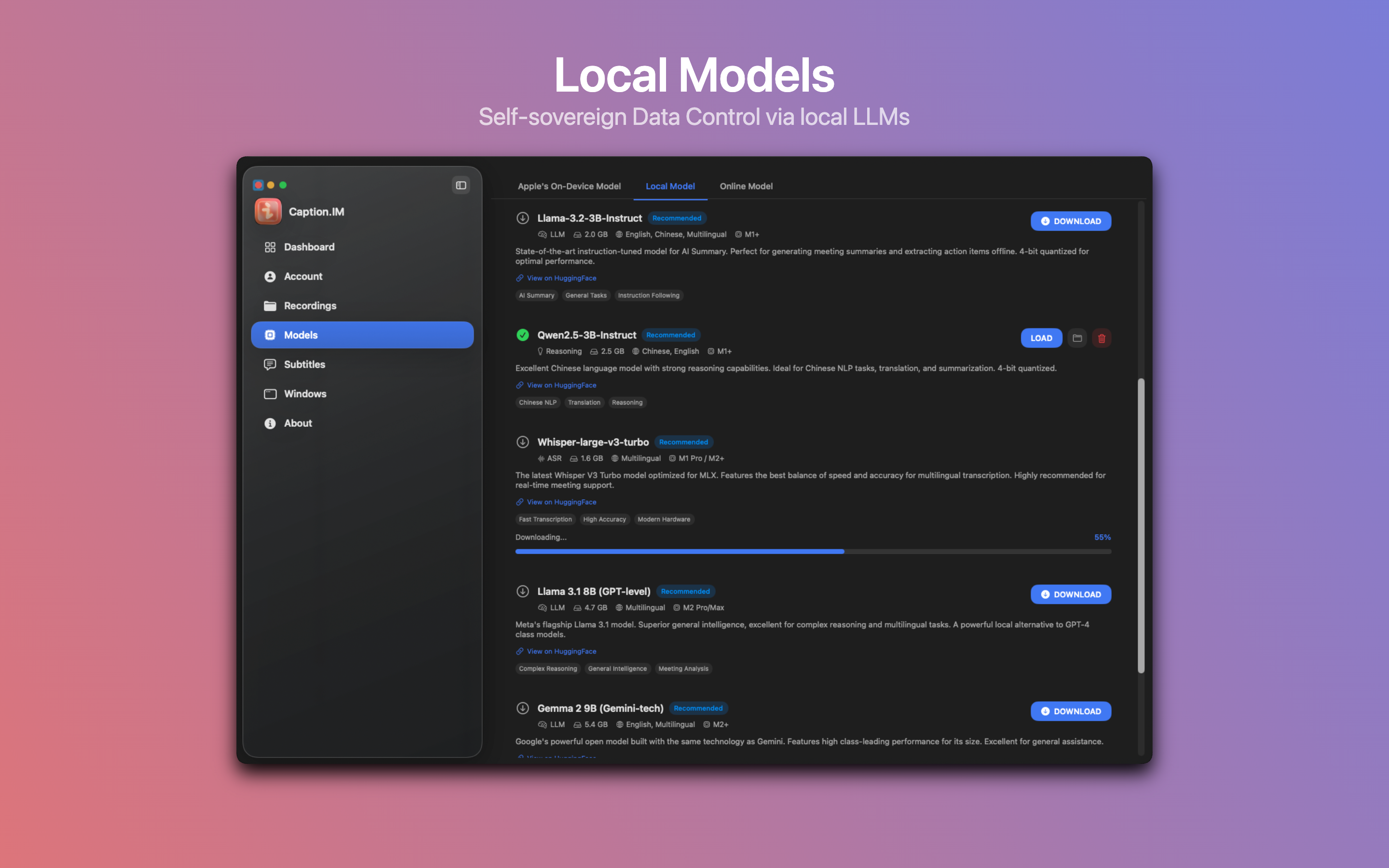
Task: Click the download status icon beside Llama-3.2-3B-Instruct
Action: point(522,218)
